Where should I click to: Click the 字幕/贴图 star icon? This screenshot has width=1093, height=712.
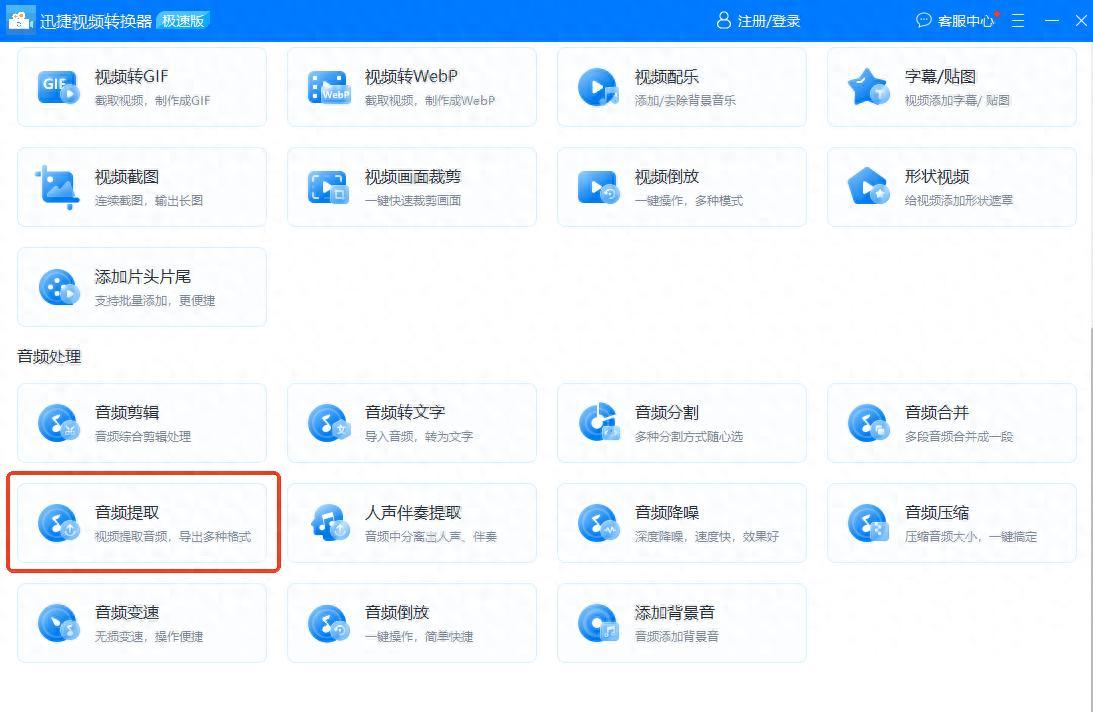(x=868, y=87)
